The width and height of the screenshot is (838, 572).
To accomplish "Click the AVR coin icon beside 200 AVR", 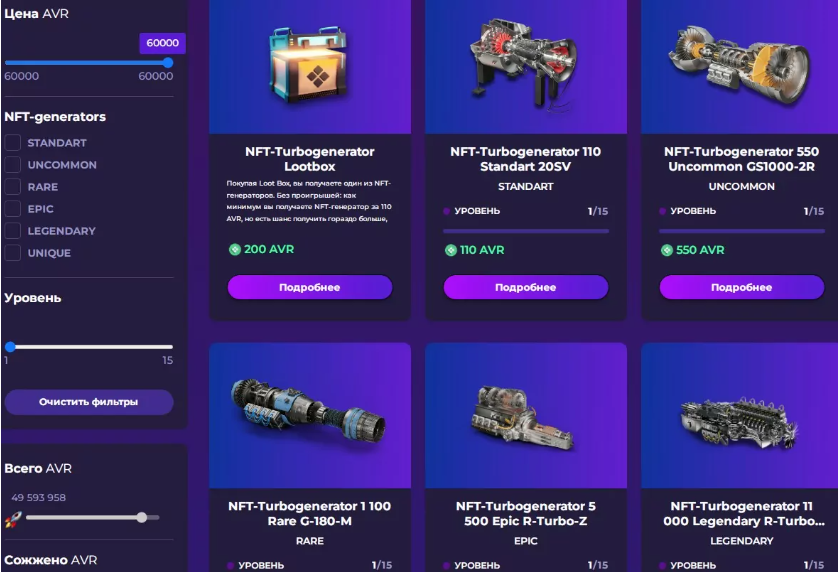I will [235, 249].
